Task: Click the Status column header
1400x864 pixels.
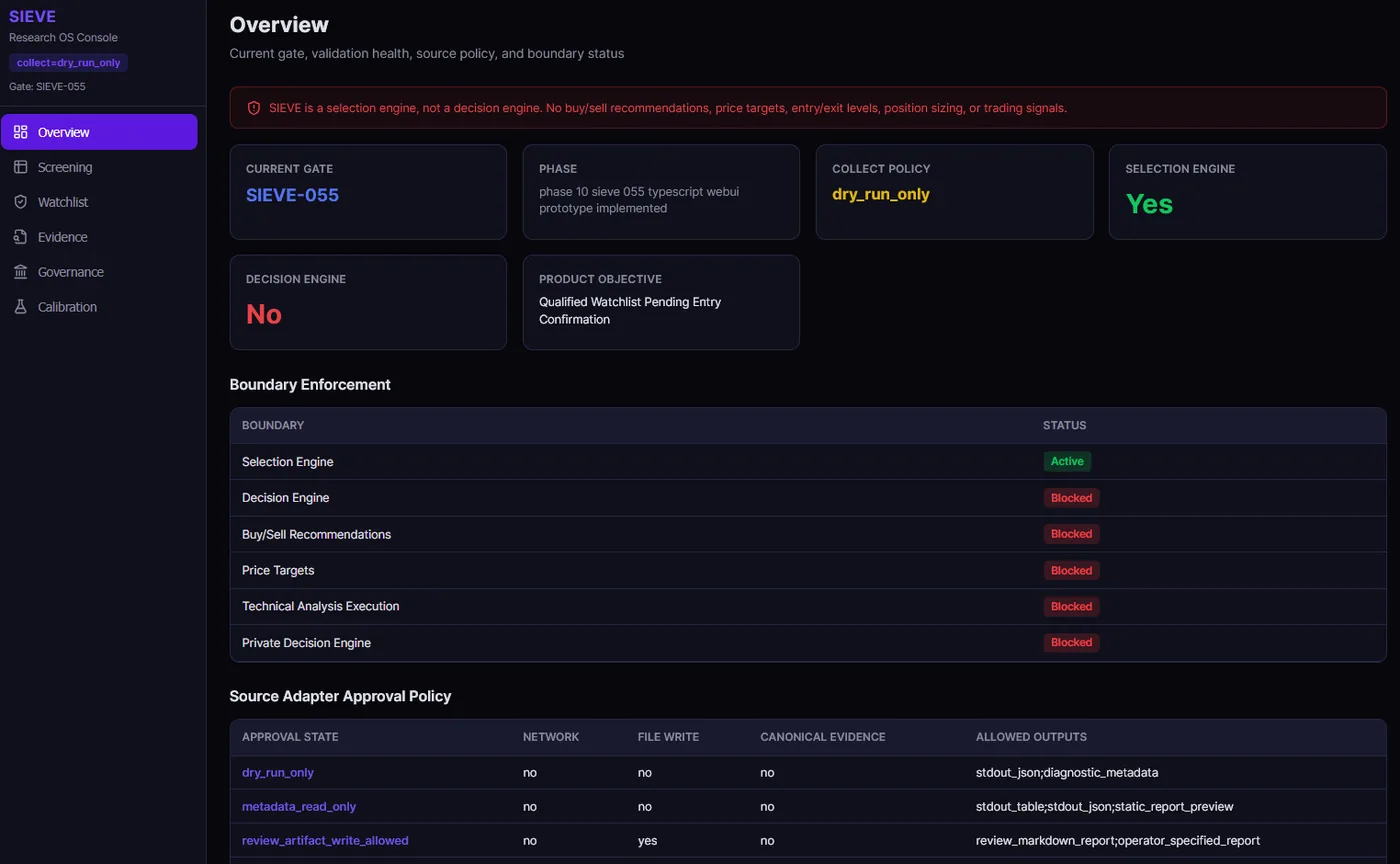Action: (x=1064, y=426)
